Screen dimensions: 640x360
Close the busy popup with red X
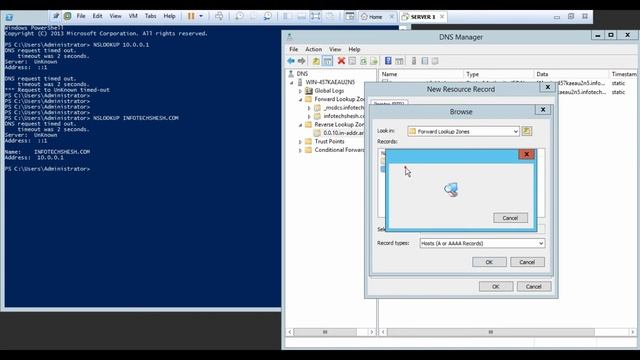pyautogui.click(x=526, y=154)
